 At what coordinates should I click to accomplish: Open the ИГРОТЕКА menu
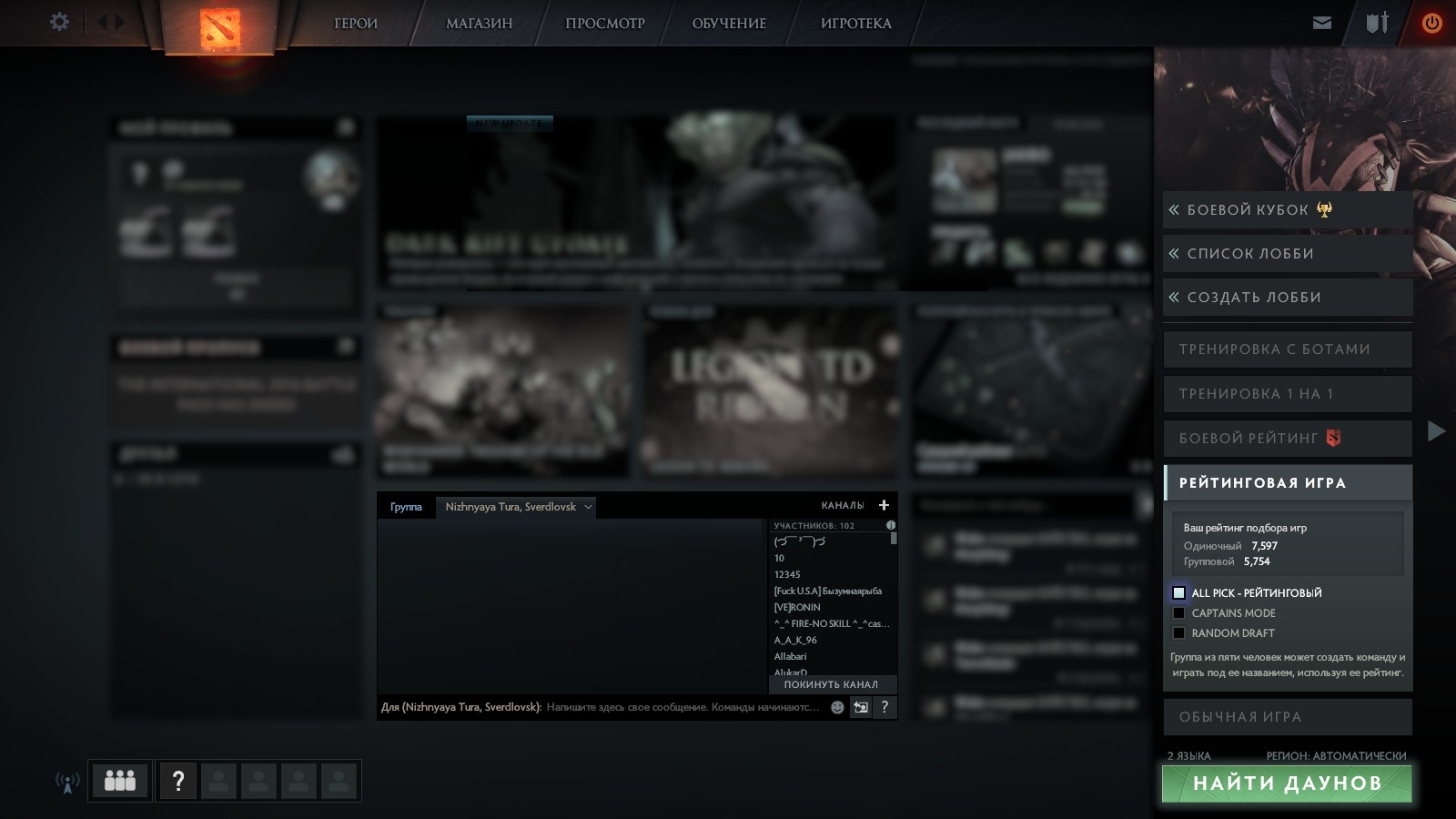pos(856,24)
